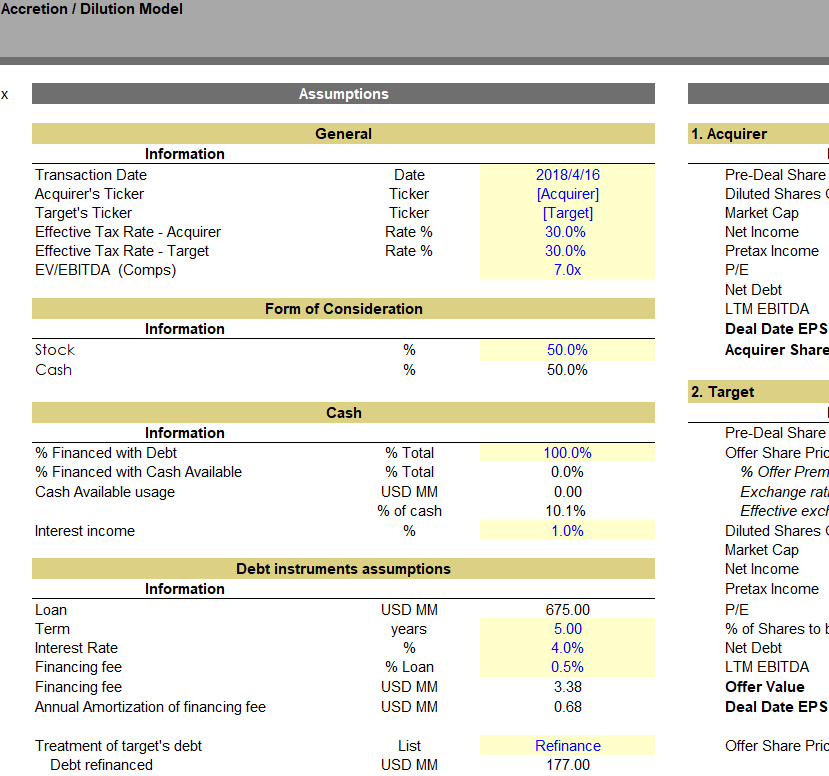This screenshot has height=776, width=829.
Task: Click the Acquirer's Ticker label
Action: [x=89, y=194]
